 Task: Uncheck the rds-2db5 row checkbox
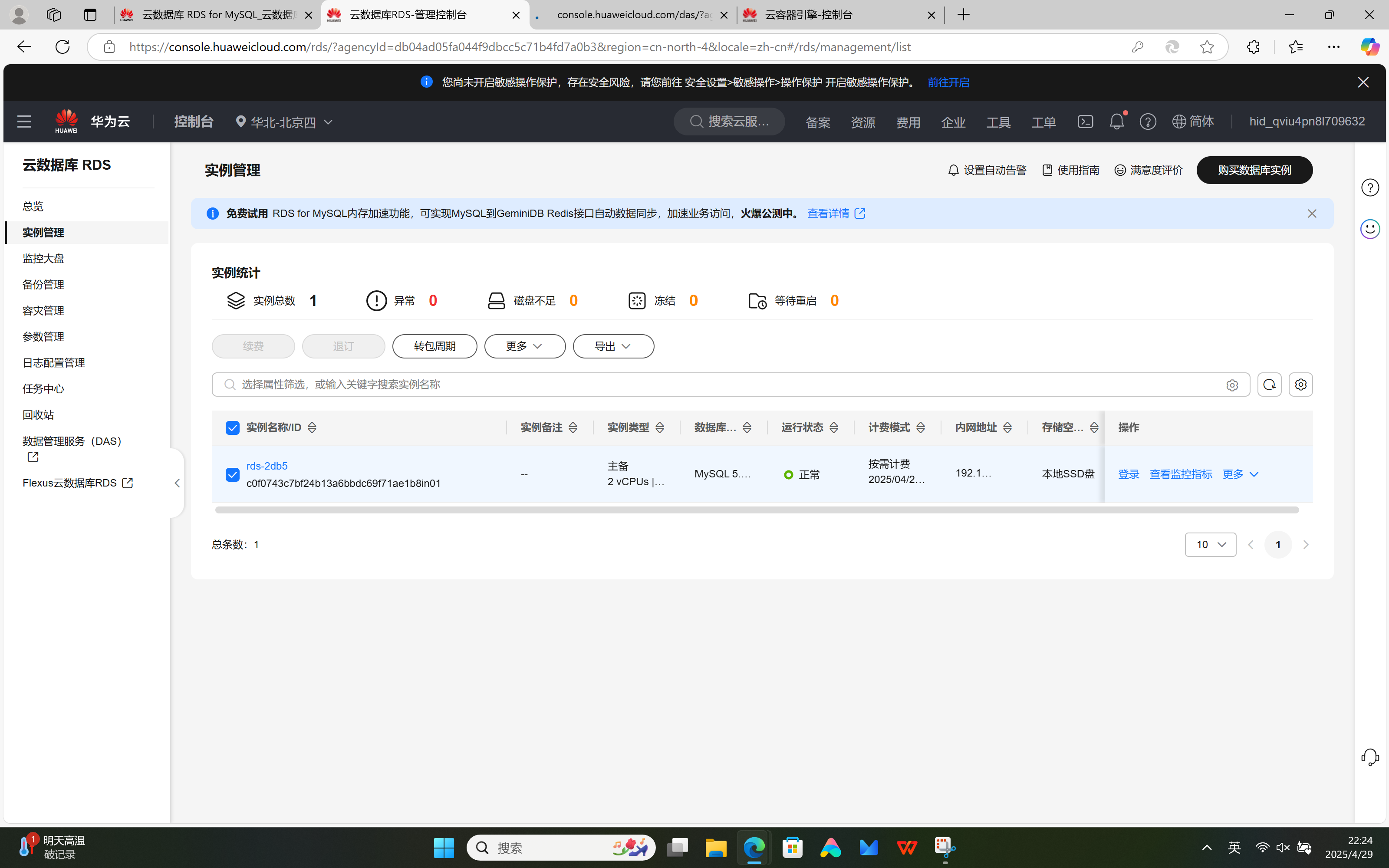(x=233, y=475)
